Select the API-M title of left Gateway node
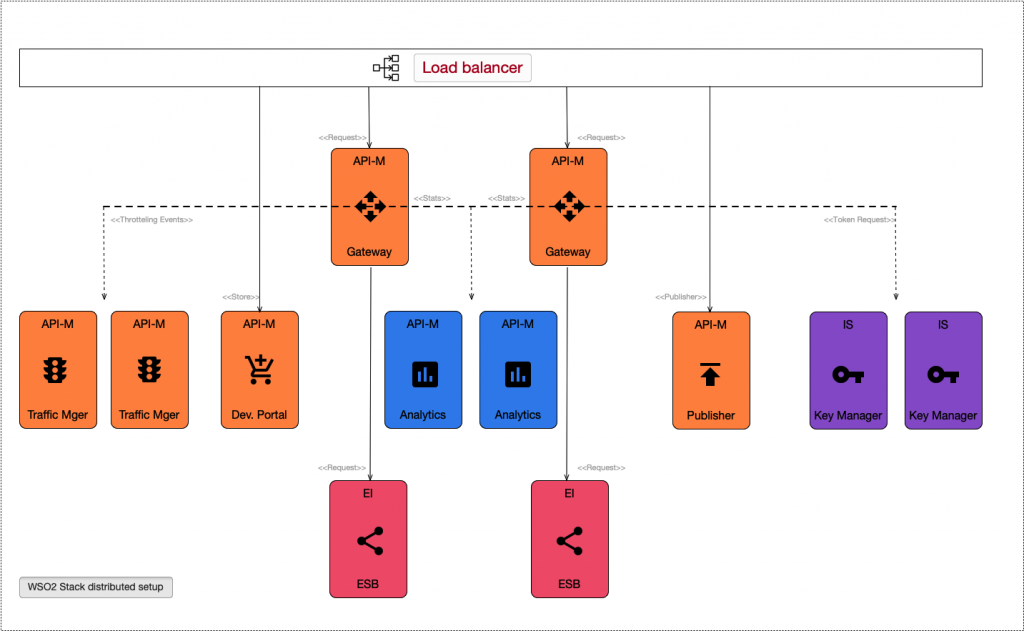The image size is (1024, 631). 369,161
